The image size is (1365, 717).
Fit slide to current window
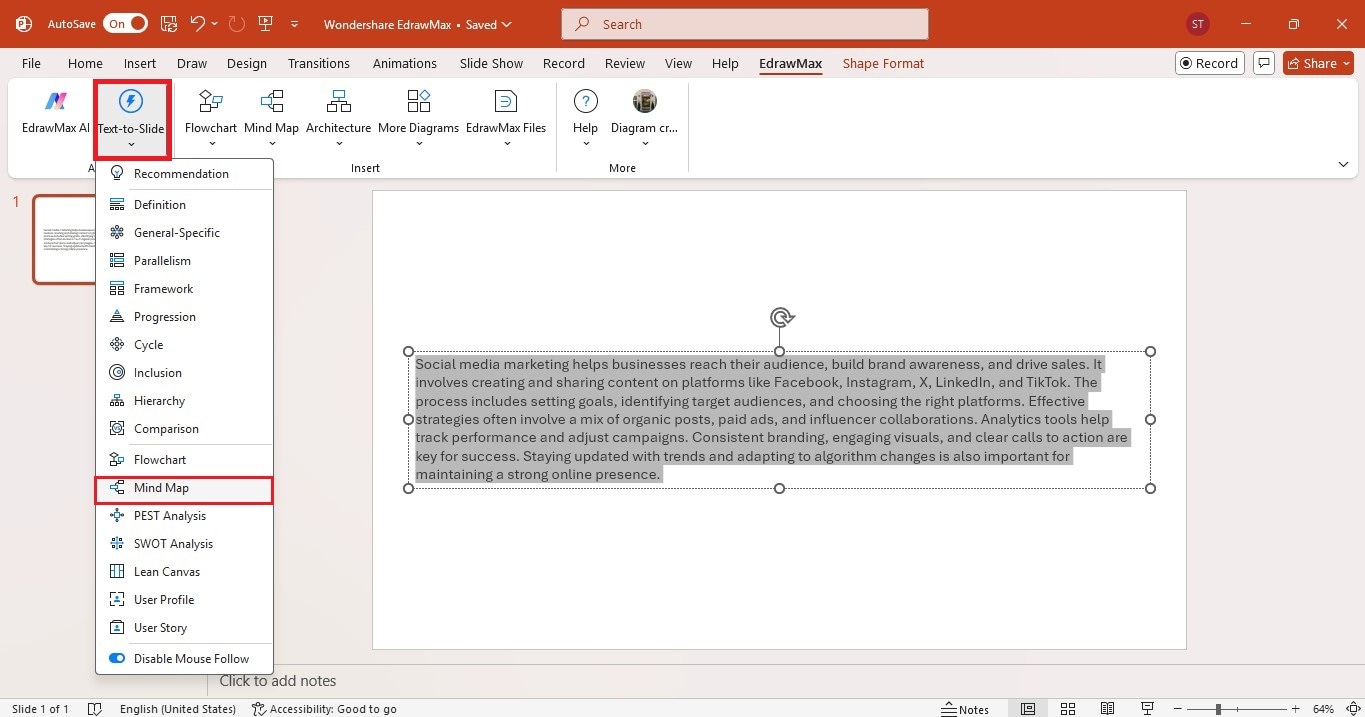(x=1351, y=709)
